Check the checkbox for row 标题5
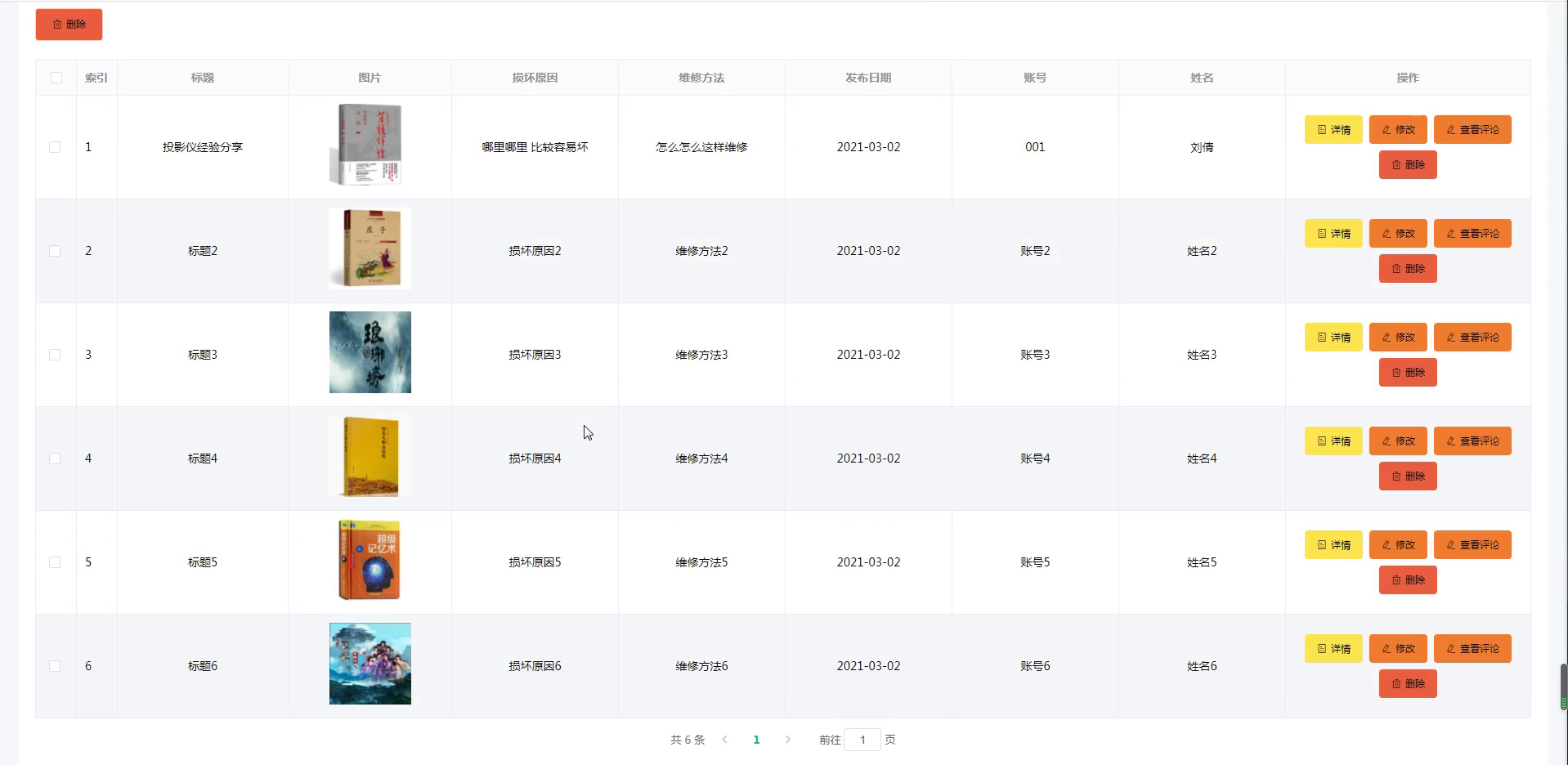This screenshot has height=765, width=1568. [55, 562]
